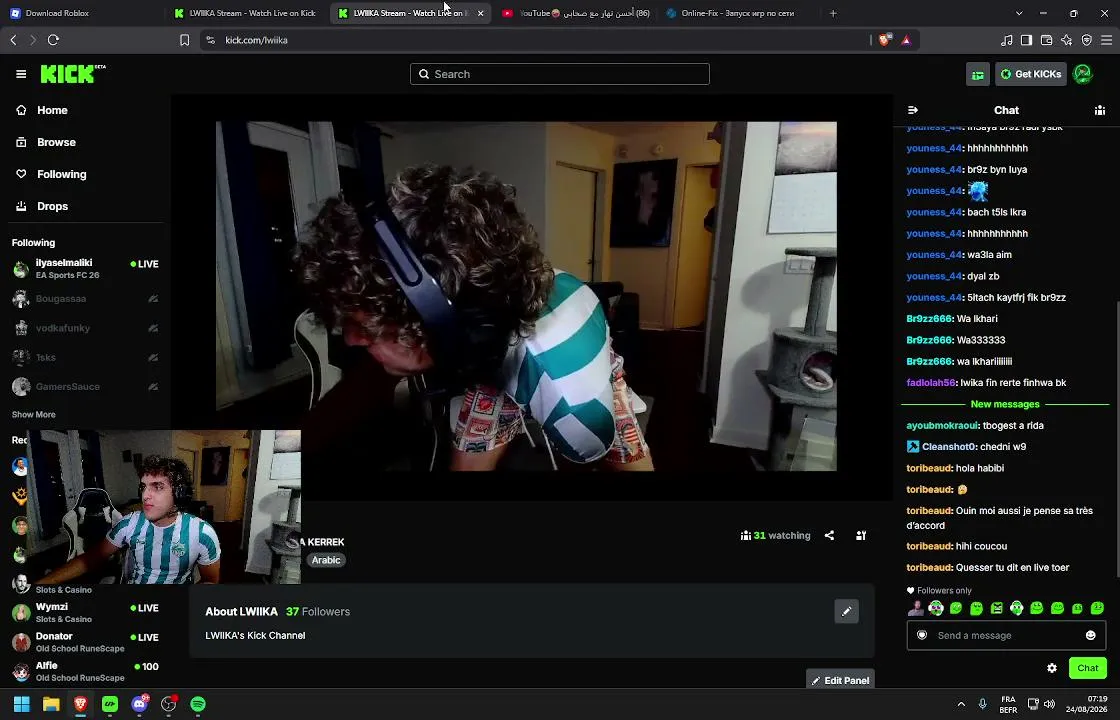Focus the Send a message field
Viewport: 1120px width, 720px height.
[x=1006, y=636]
